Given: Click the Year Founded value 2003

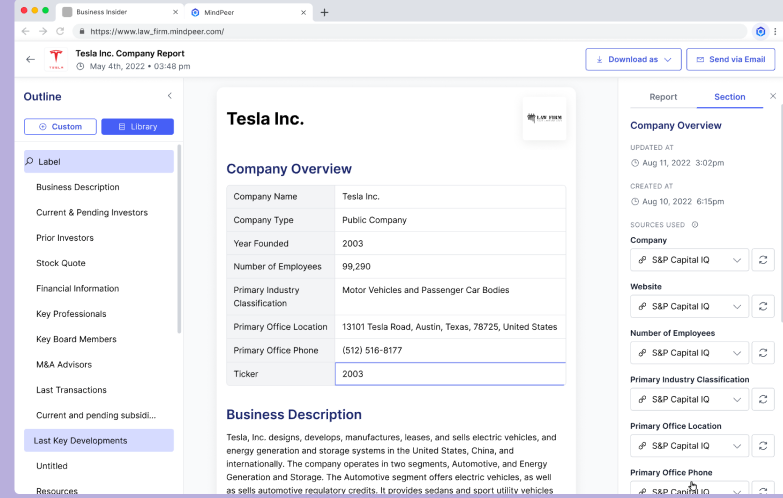Looking at the screenshot, I should click(450, 243).
